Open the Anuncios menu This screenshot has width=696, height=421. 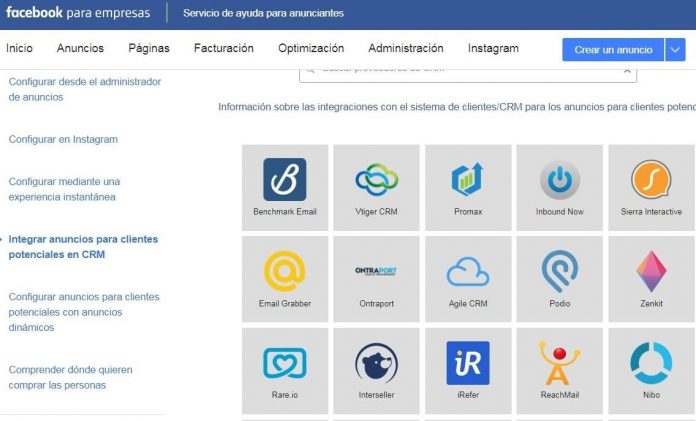(80, 48)
